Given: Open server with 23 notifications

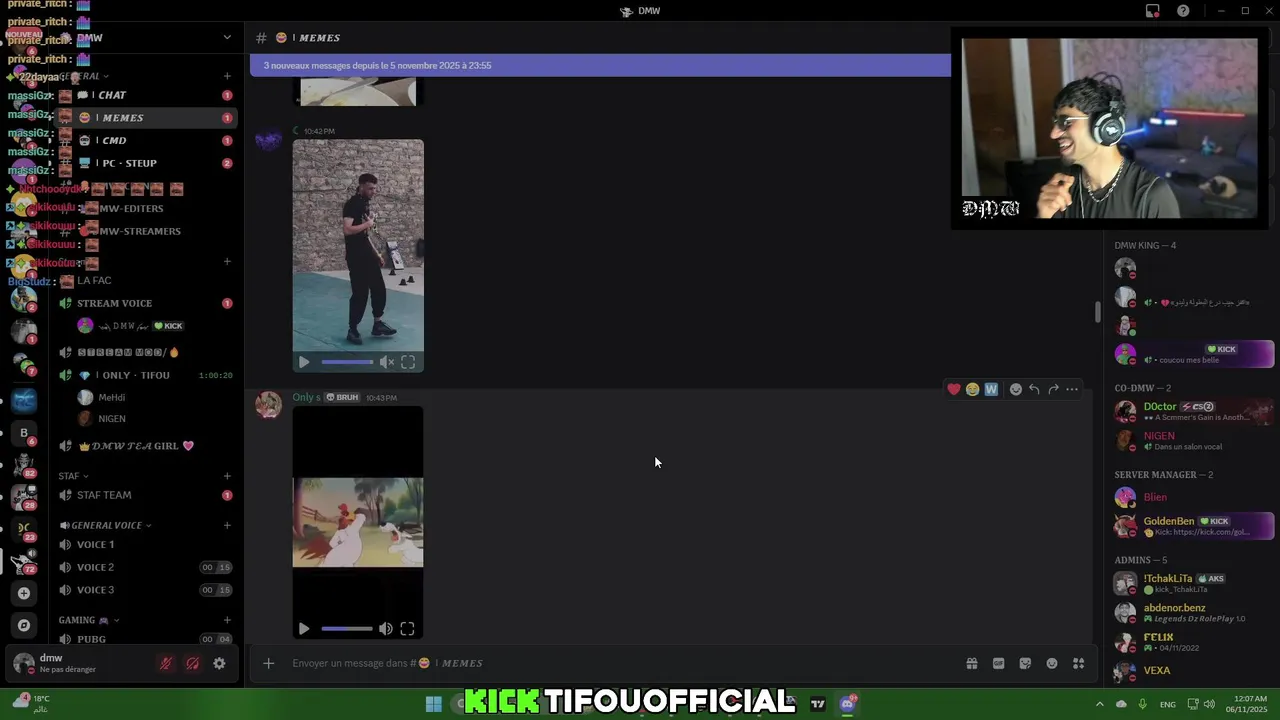Looking at the screenshot, I should pyautogui.click(x=24, y=529).
